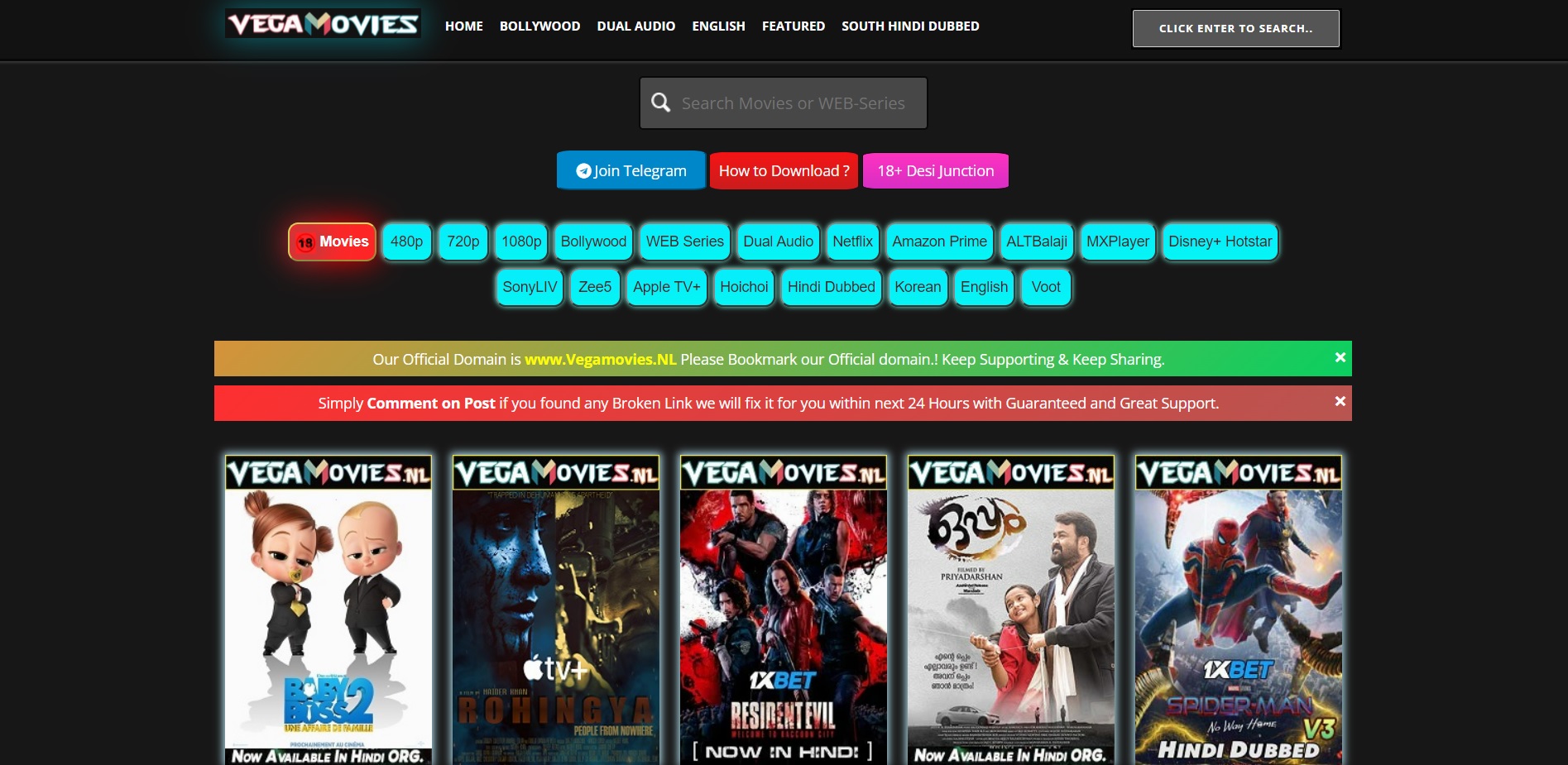
Task: Select the Dual Audio category tag
Action: (778, 241)
